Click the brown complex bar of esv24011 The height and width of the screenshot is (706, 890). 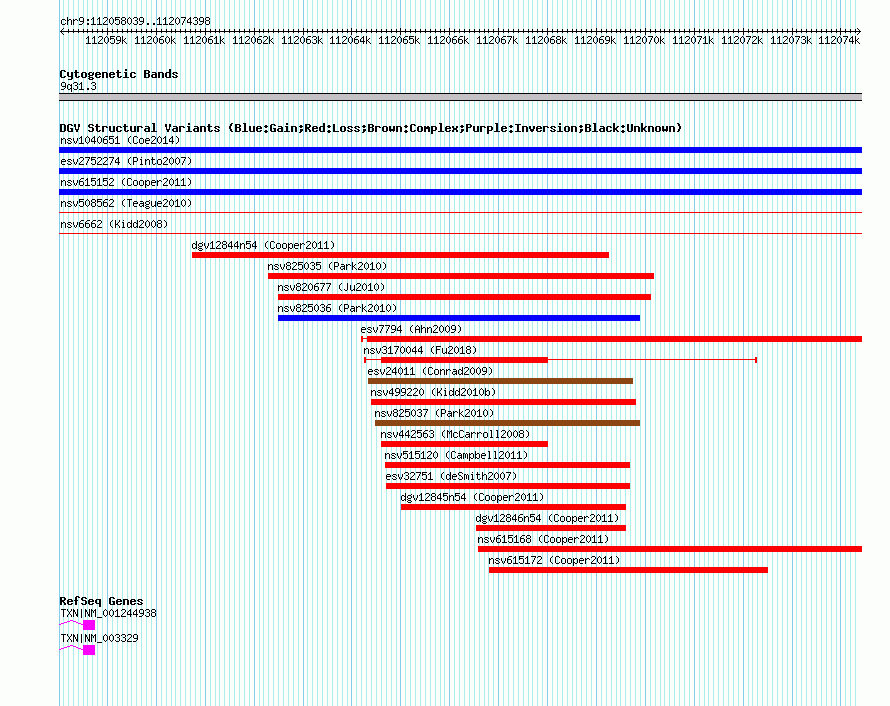pyautogui.click(x=500, y=381)
